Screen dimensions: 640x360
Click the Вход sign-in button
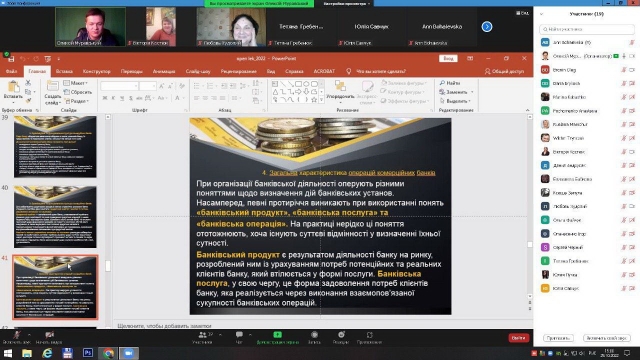[448, 59]
